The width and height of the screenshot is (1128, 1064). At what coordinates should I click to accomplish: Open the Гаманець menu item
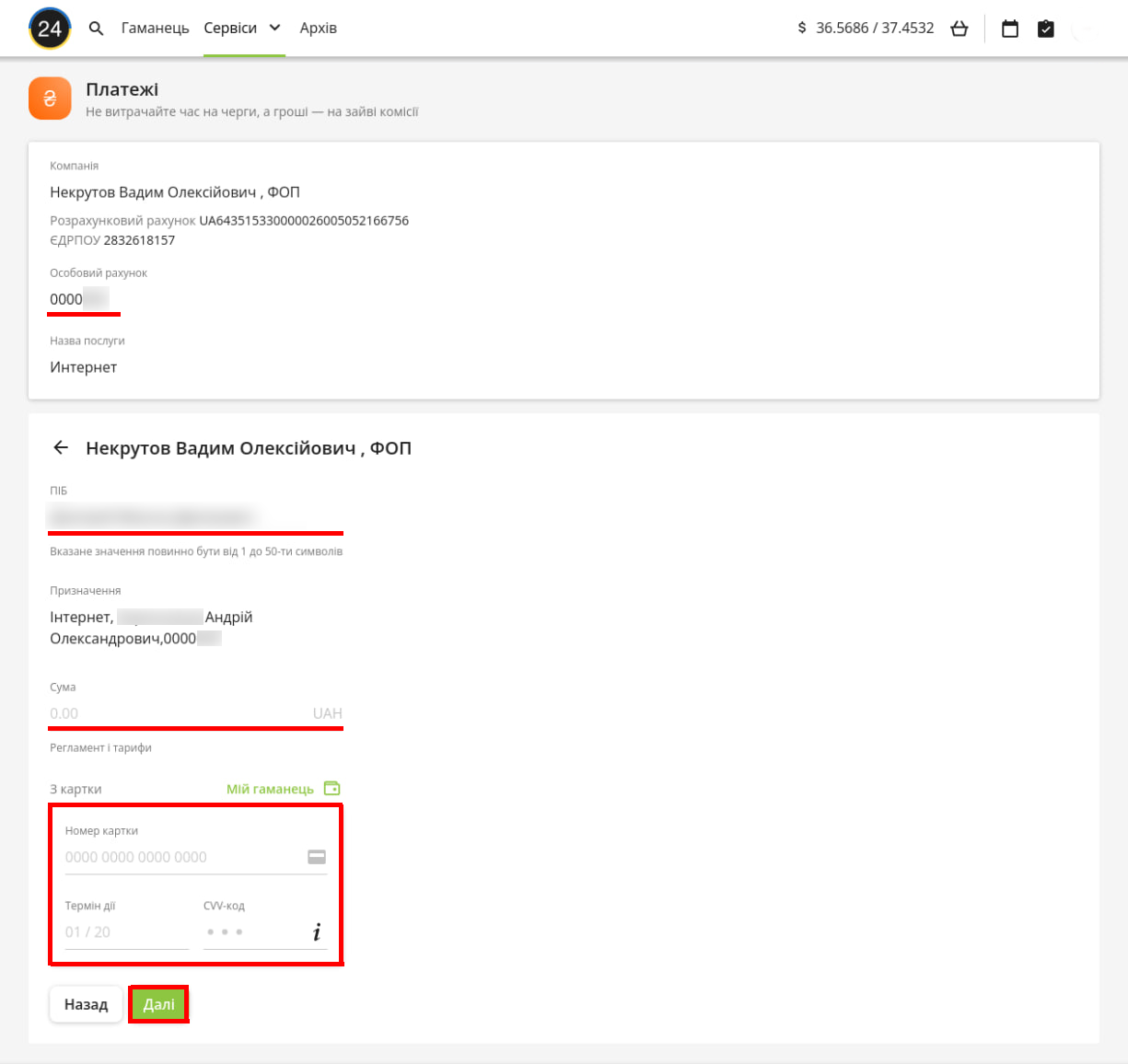[155, 29]
